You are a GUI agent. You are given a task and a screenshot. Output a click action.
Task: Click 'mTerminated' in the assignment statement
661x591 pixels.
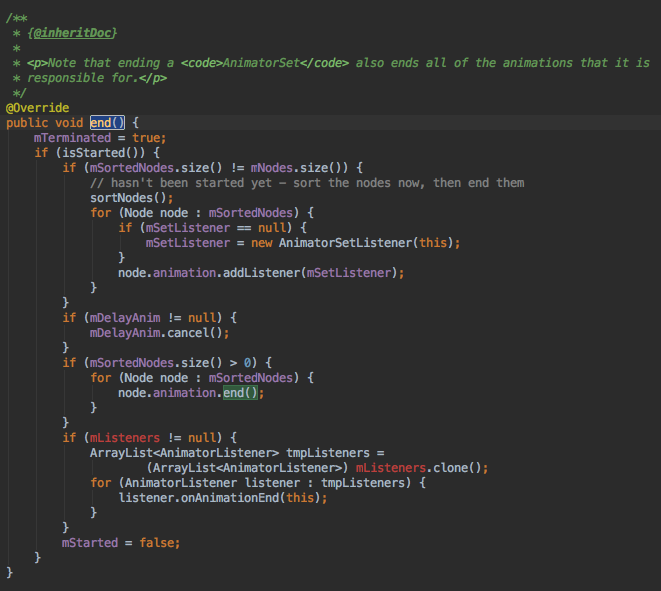[73, 138]
